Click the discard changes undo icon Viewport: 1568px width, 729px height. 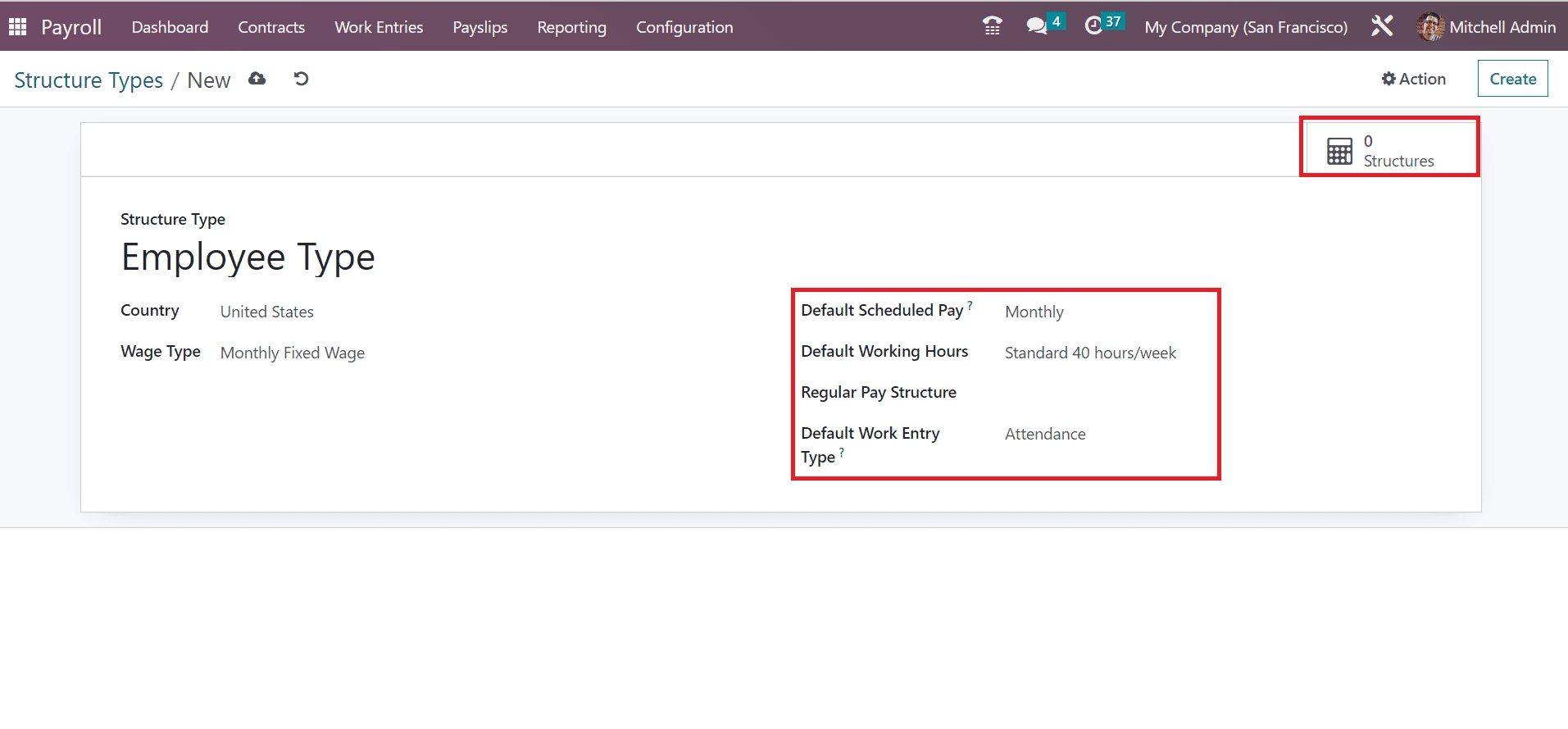(x=301, y=79)
